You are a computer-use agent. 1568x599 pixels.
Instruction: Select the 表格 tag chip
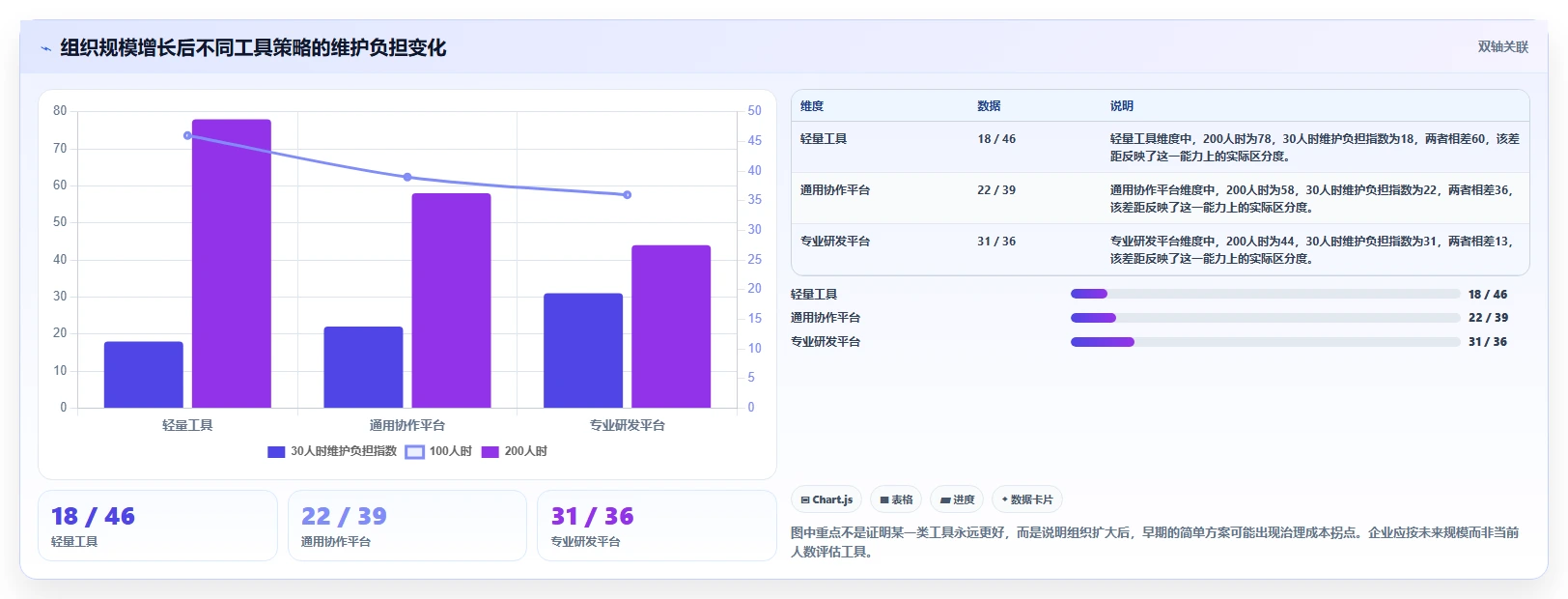[x=896, y=499]
